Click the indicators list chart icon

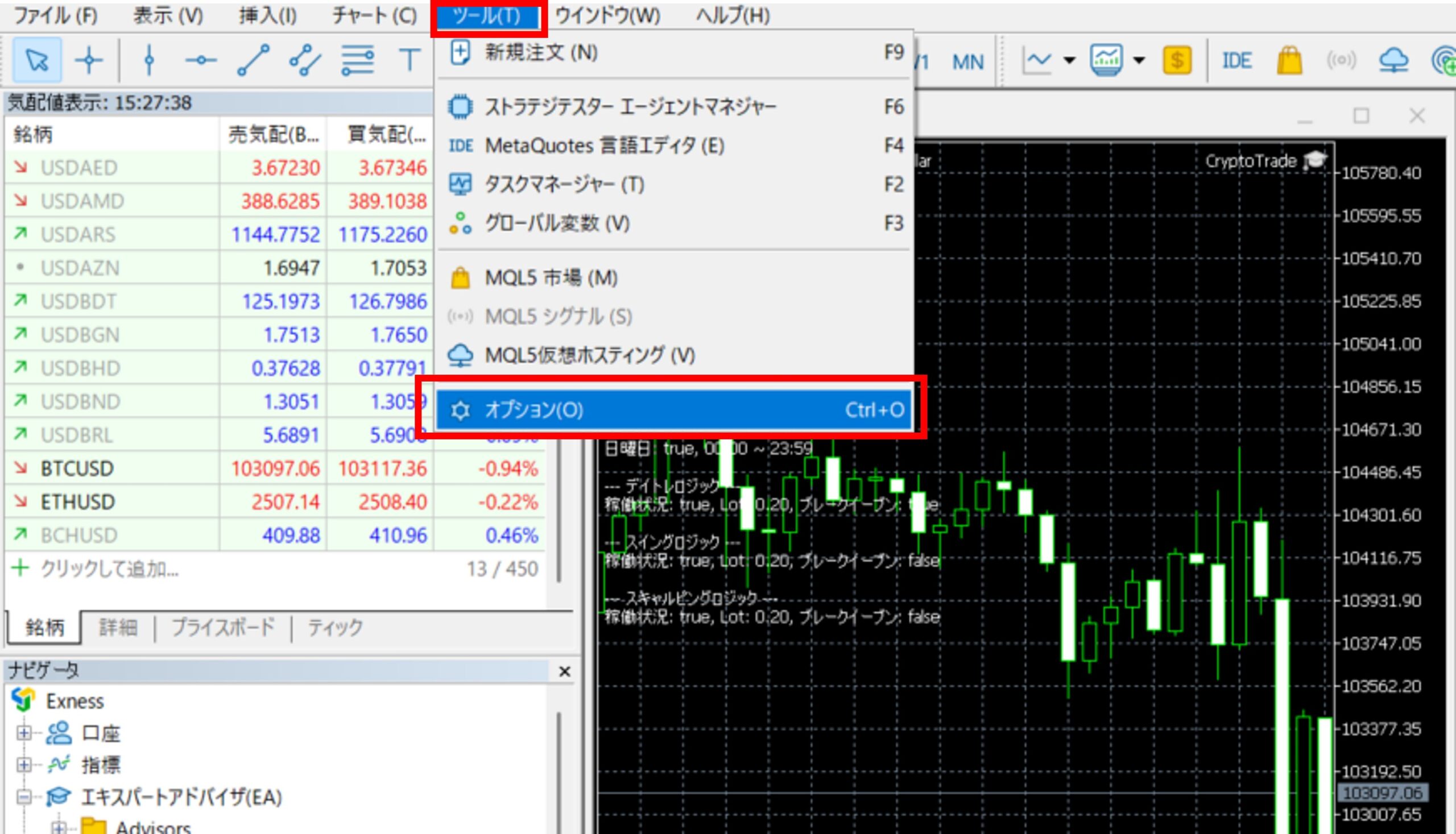(x=1106, y=60)
